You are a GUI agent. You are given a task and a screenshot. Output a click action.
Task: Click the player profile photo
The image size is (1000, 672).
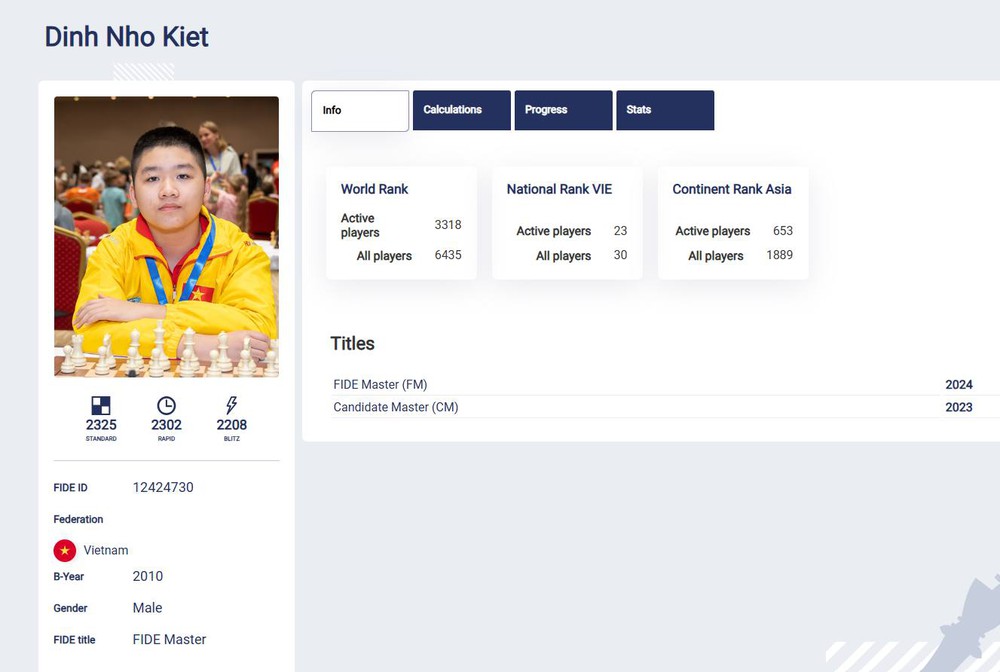pos(166,236)
